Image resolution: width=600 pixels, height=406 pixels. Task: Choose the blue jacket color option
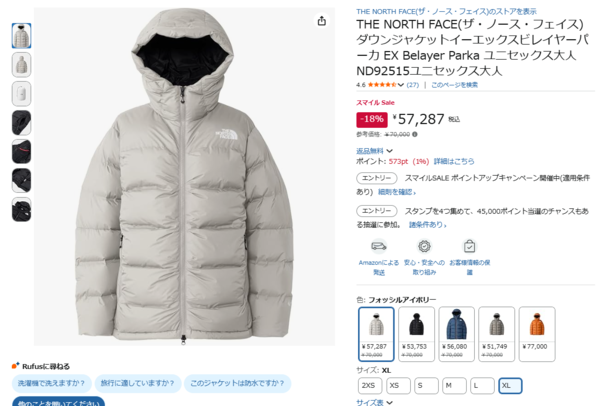pyautogui.click(x=457, y=334)
